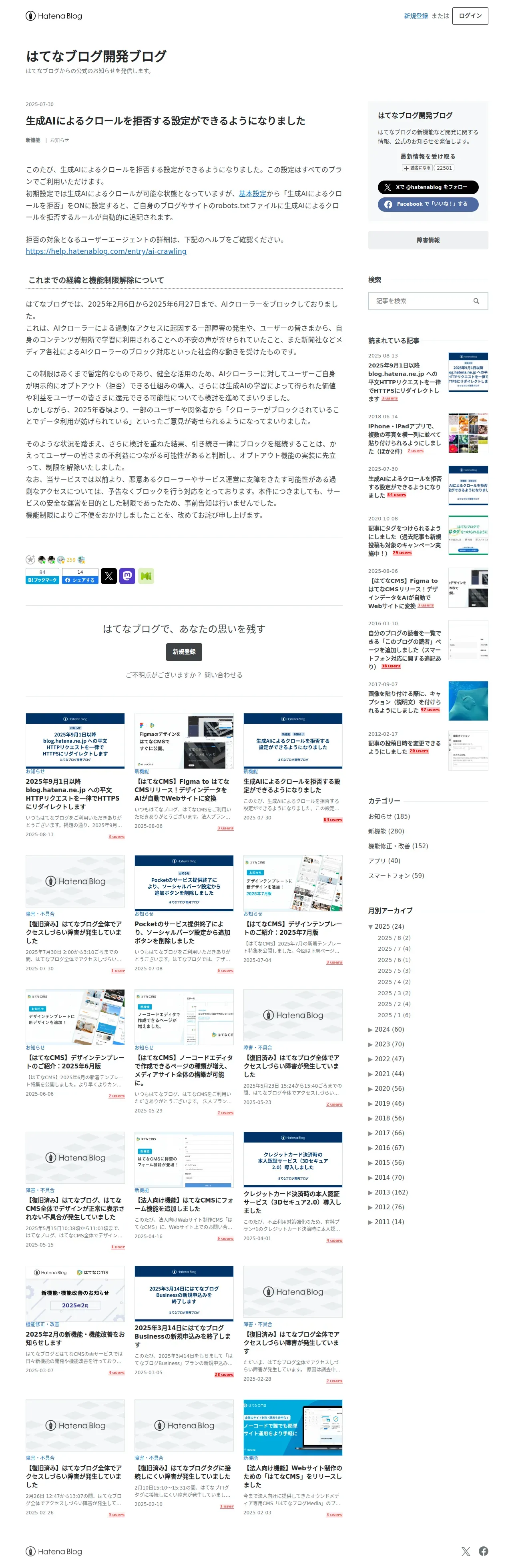This screenshot has height=1568, width=514.
Task: Open the 記事にタグをつけられる sidebar article
Action: (404, 541)
